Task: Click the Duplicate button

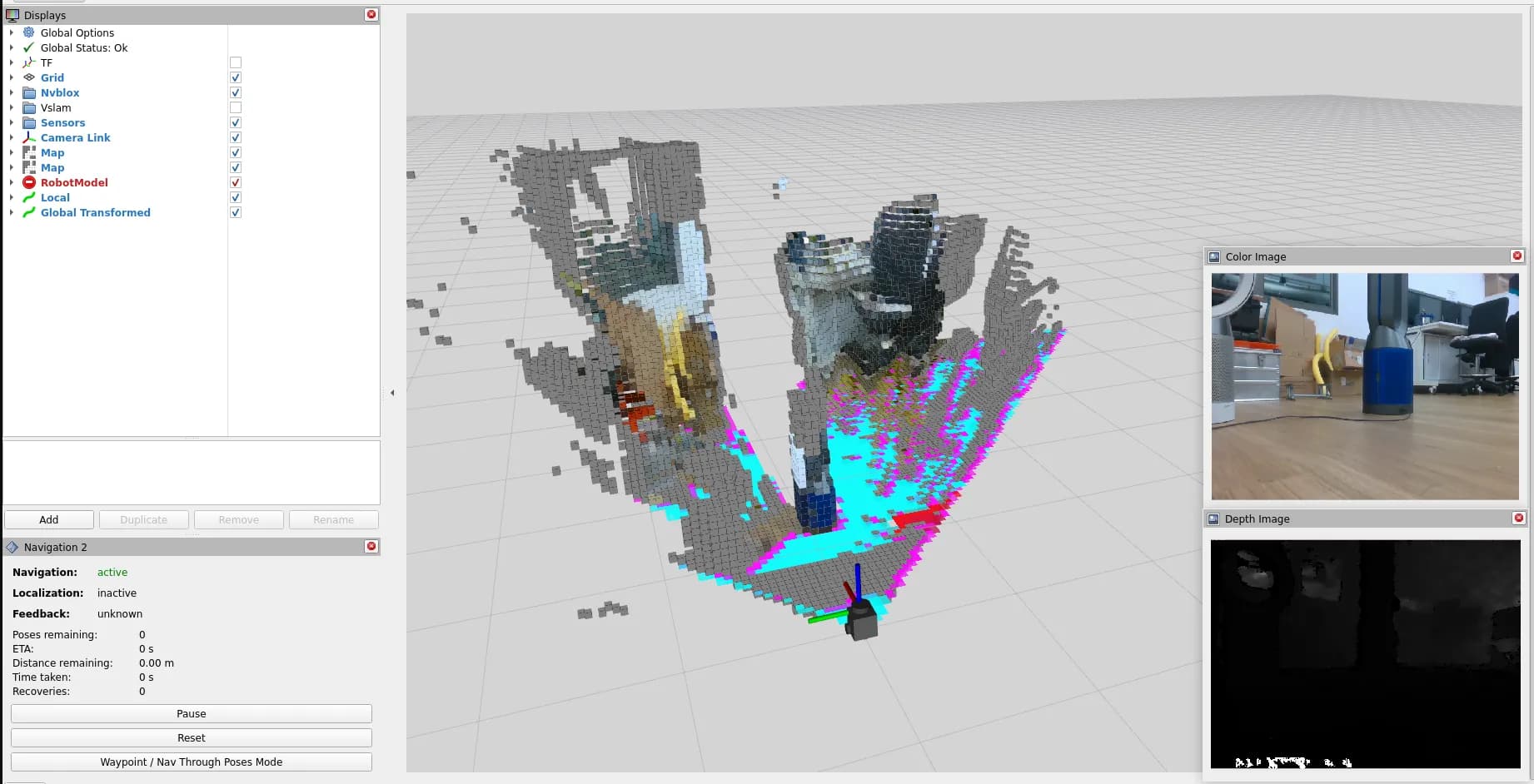Action: (144, 519)
